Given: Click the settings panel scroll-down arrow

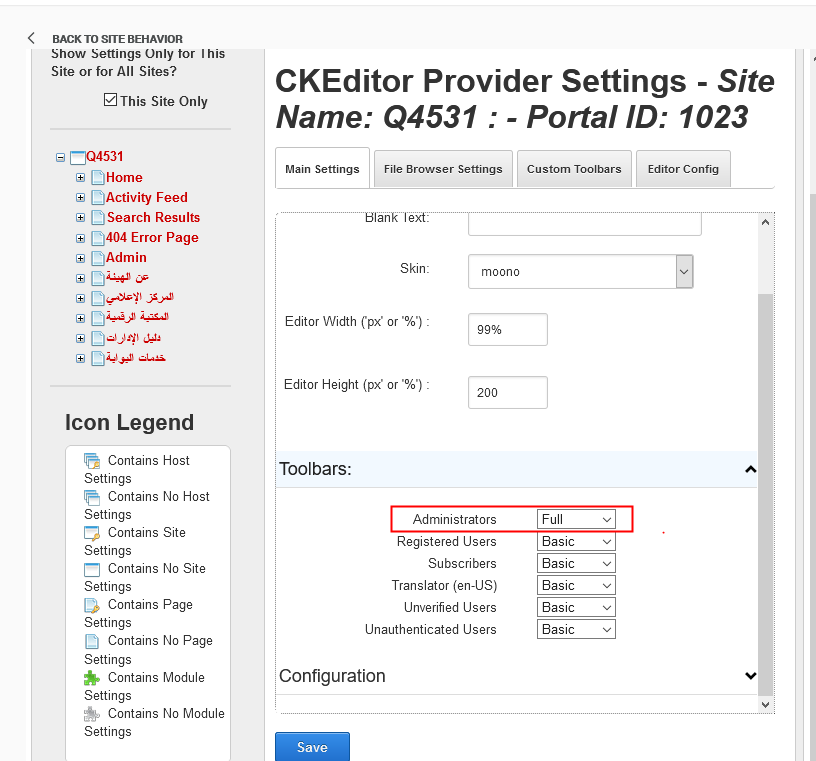Looking at the screenshot, I should point(765,705).
